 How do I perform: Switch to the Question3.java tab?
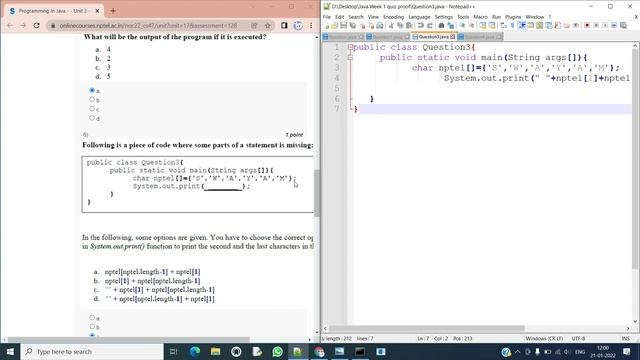433,37
